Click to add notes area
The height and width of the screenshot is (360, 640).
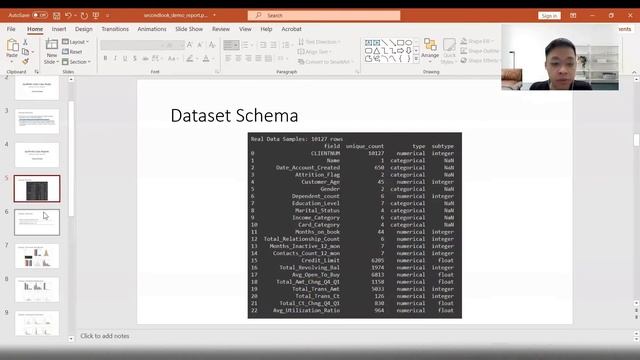[104, 336]
